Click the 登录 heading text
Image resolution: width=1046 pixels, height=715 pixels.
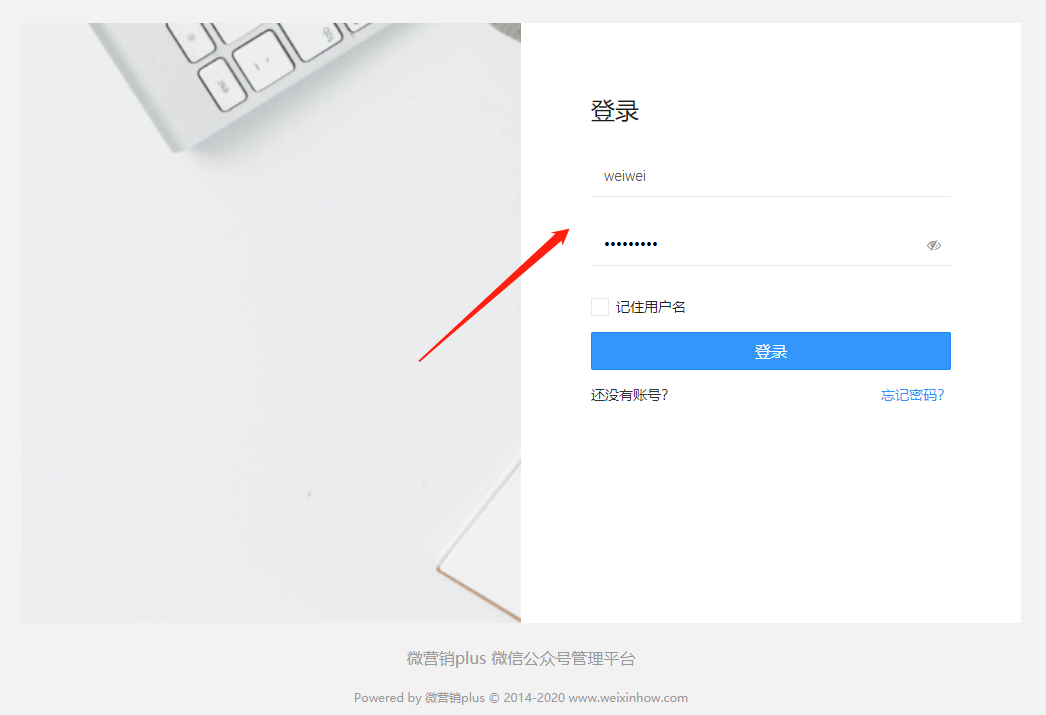614,111
